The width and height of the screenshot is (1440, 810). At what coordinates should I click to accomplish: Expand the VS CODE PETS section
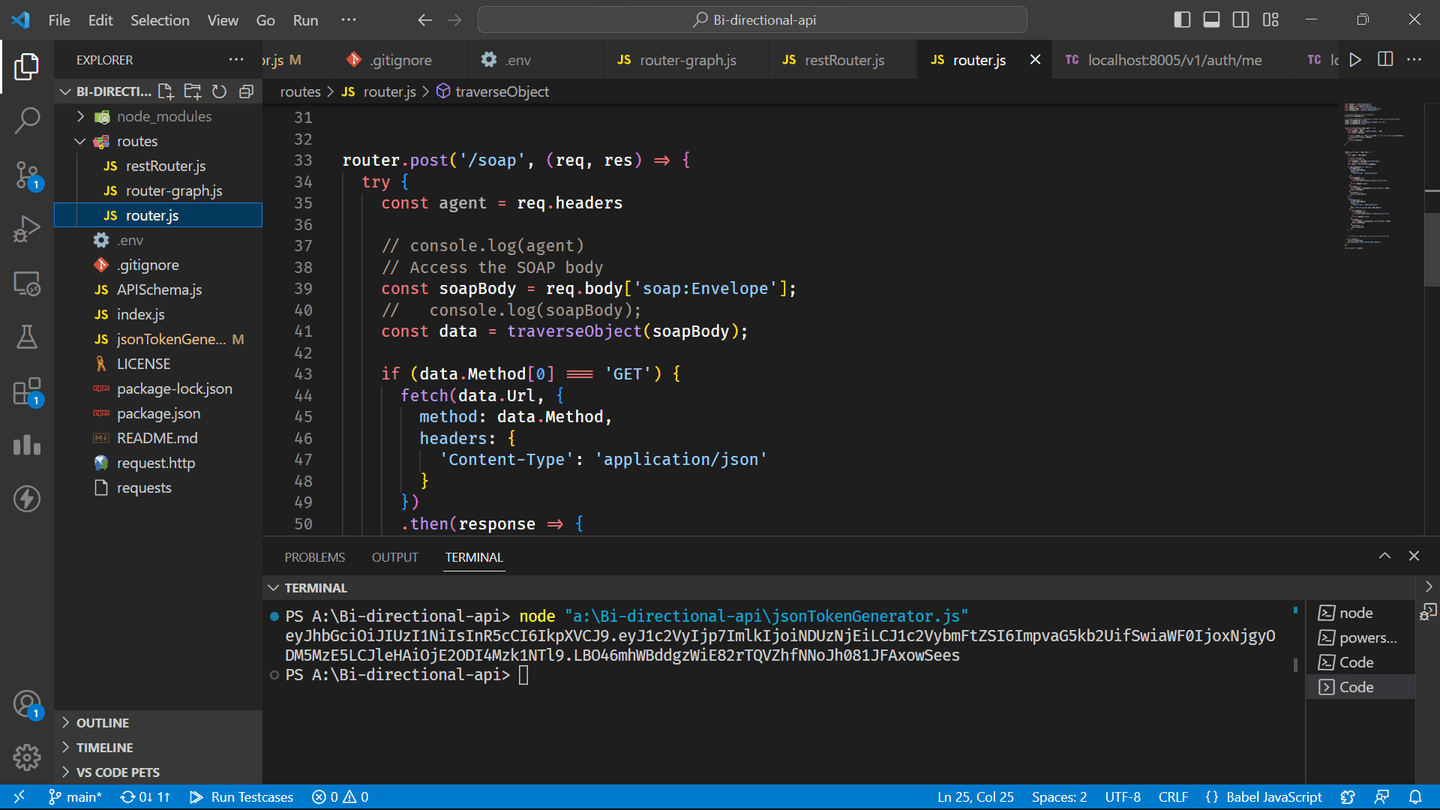pos(158,772)
